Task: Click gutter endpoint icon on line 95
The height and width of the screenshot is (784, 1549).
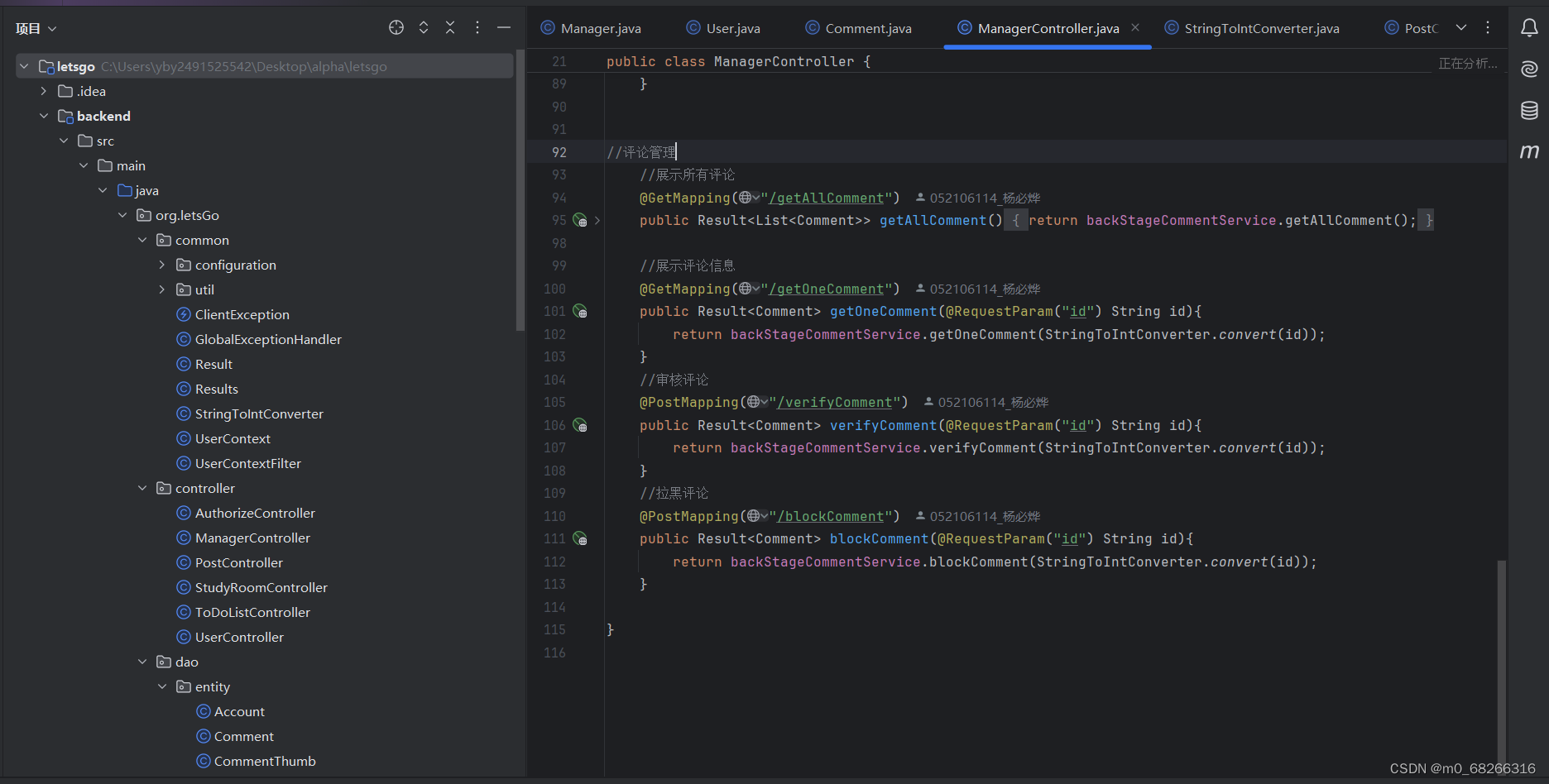Action: coord(580,221)
